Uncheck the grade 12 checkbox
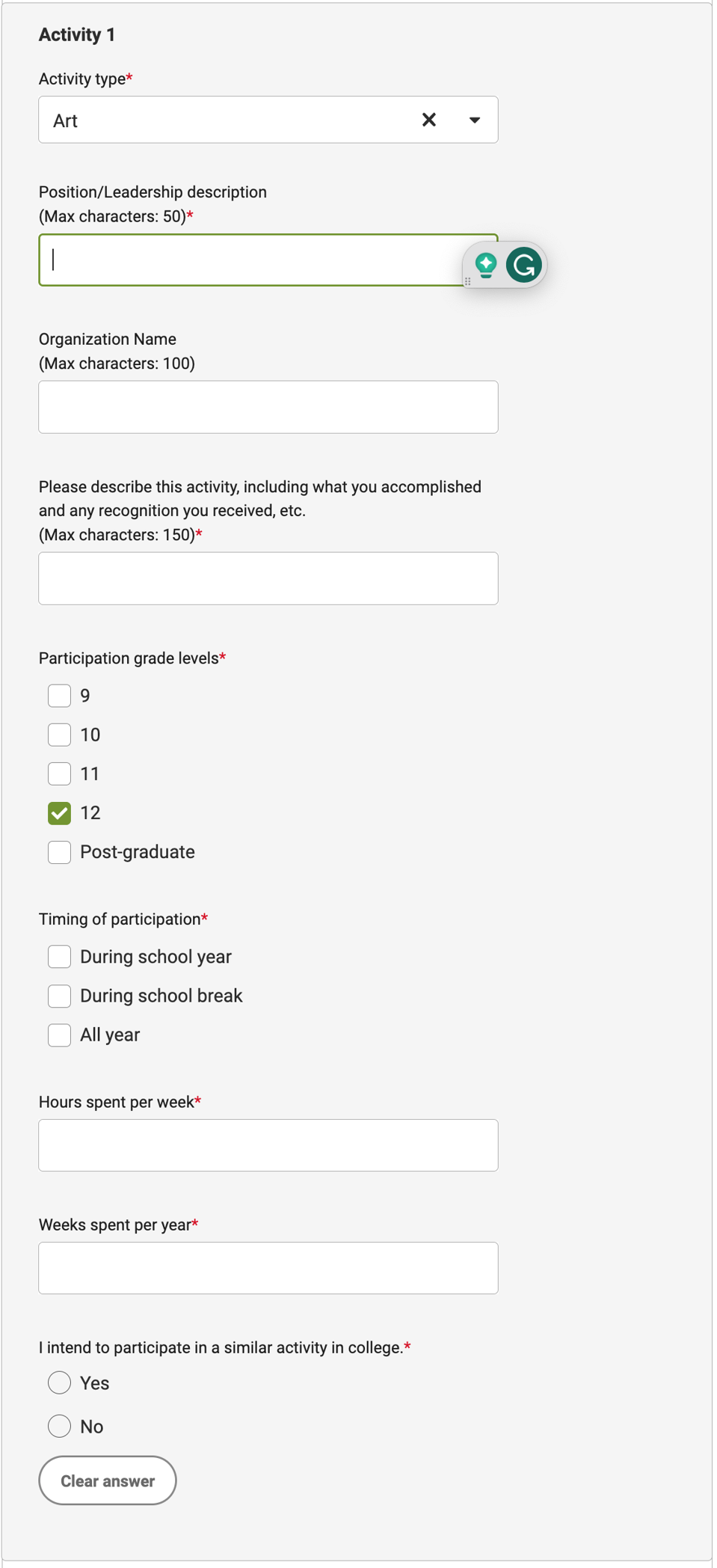Image resolution: width=717 pixels, height=1568 pixels. (59, 813)
